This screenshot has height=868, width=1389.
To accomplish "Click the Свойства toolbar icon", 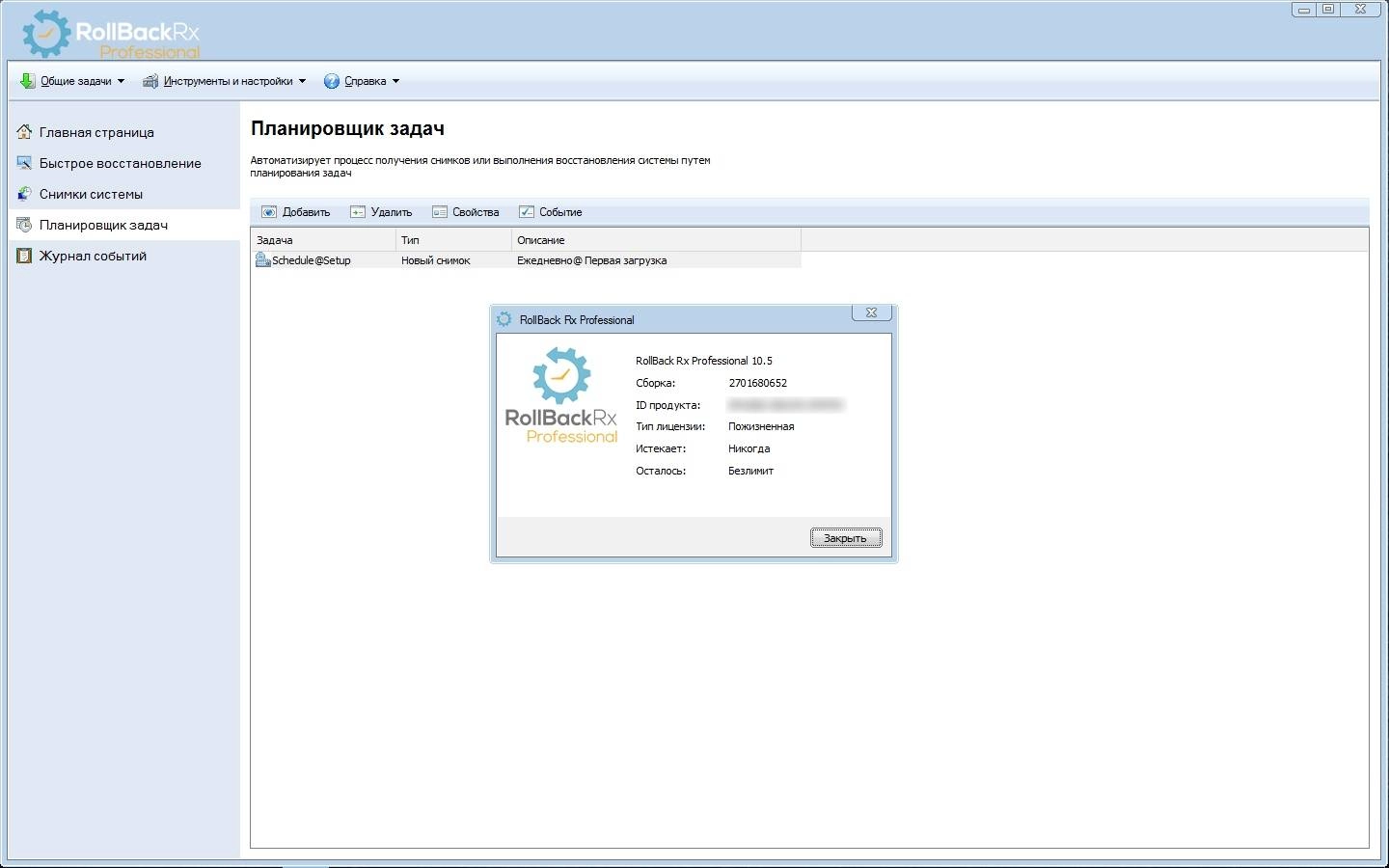I will [x=440, y=212].
